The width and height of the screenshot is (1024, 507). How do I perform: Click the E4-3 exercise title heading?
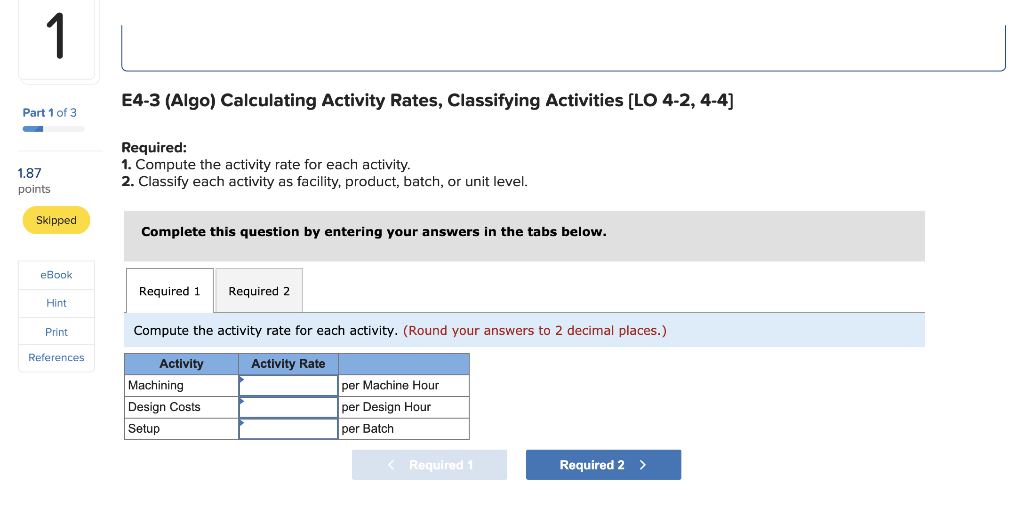427,101
